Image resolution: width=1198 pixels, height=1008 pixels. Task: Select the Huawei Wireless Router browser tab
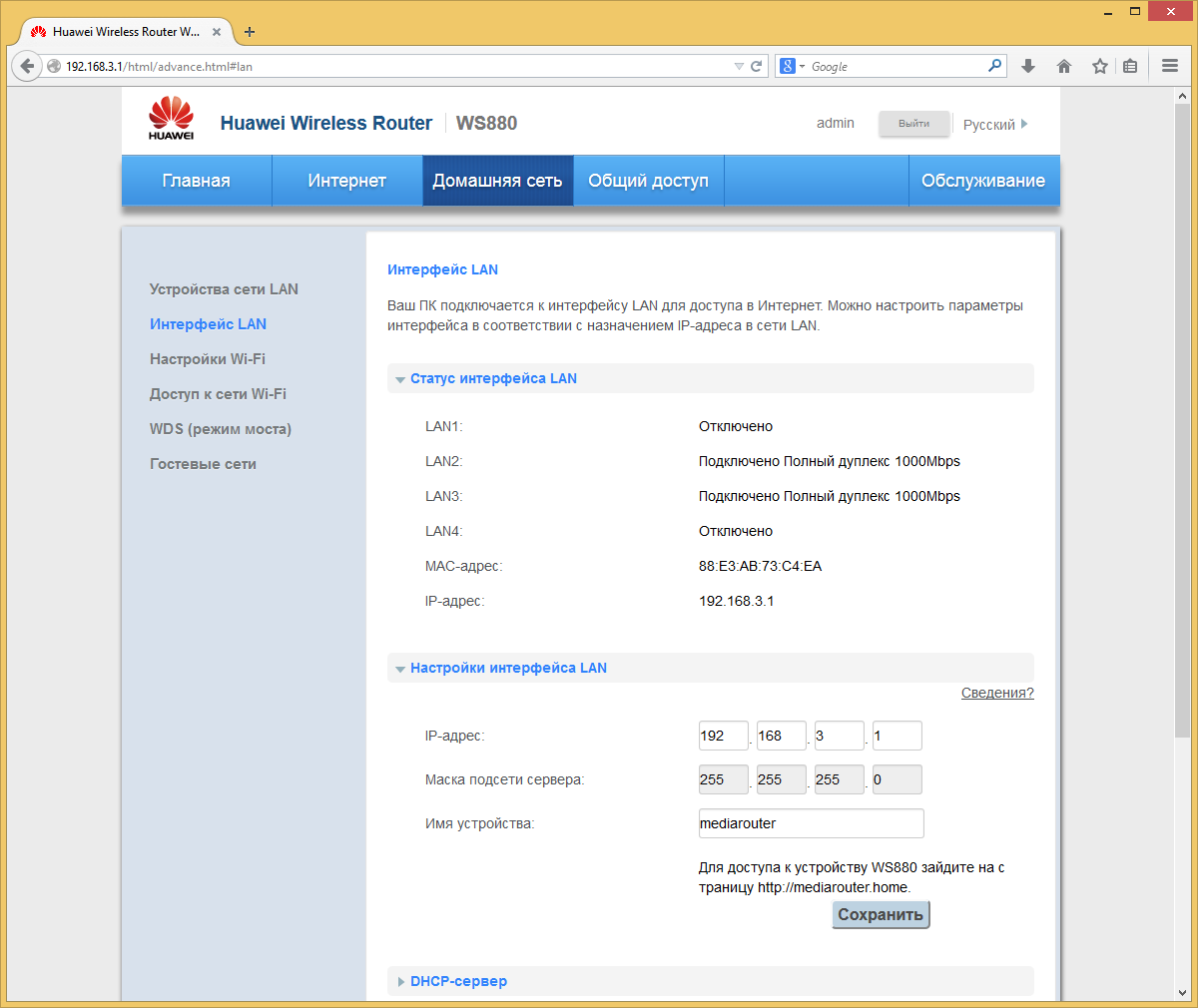click(x=126, y=32)
